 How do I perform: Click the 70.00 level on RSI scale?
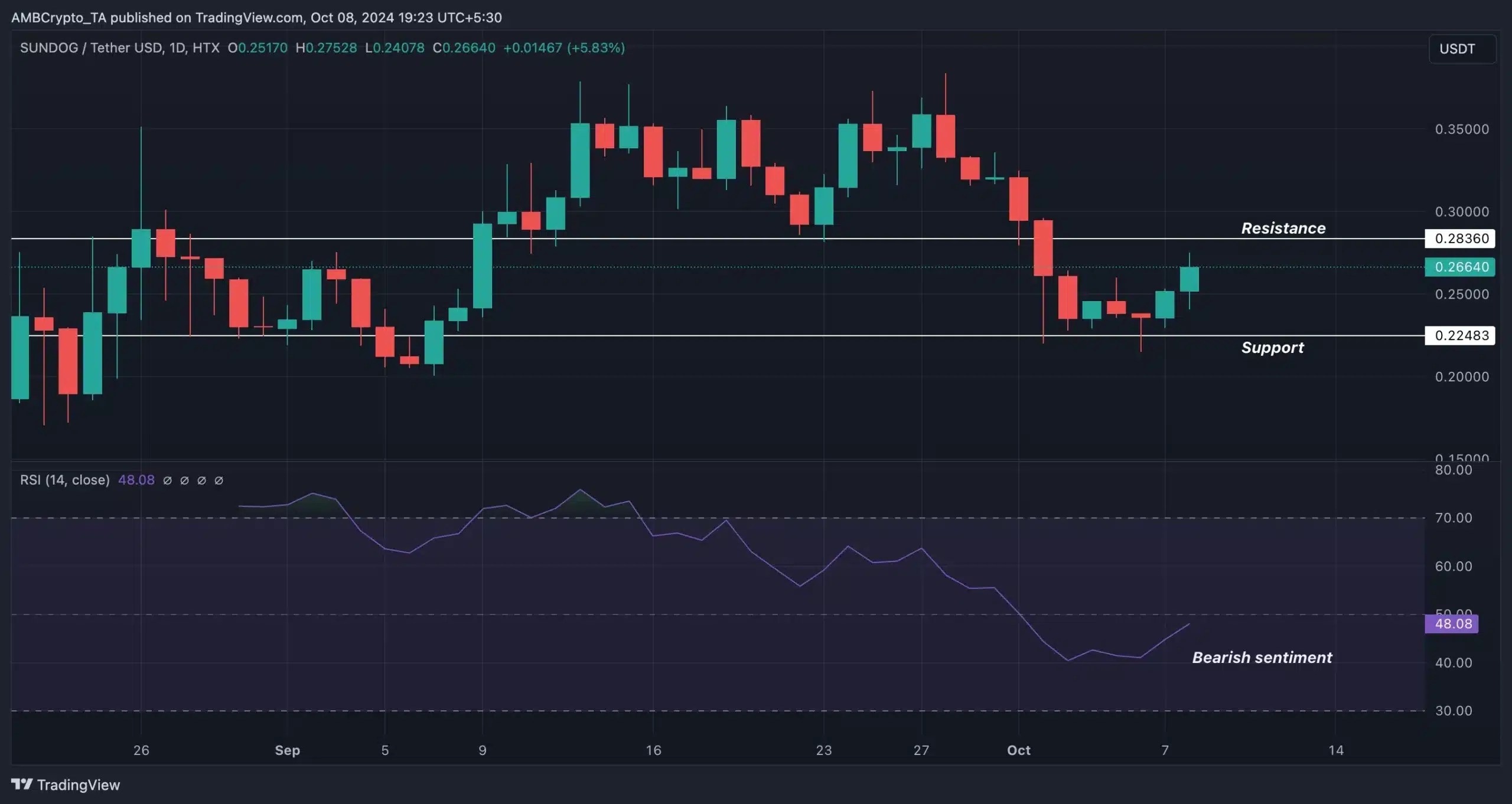click(1453, 518)
